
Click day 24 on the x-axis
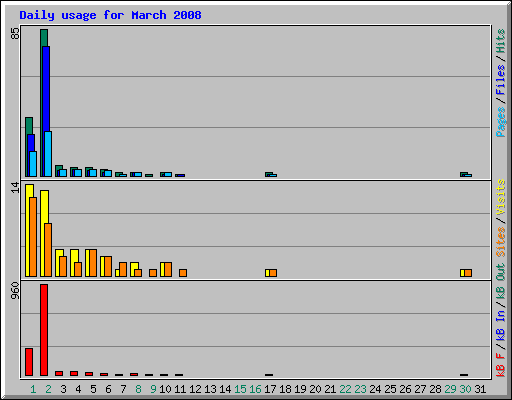(375, 389)
